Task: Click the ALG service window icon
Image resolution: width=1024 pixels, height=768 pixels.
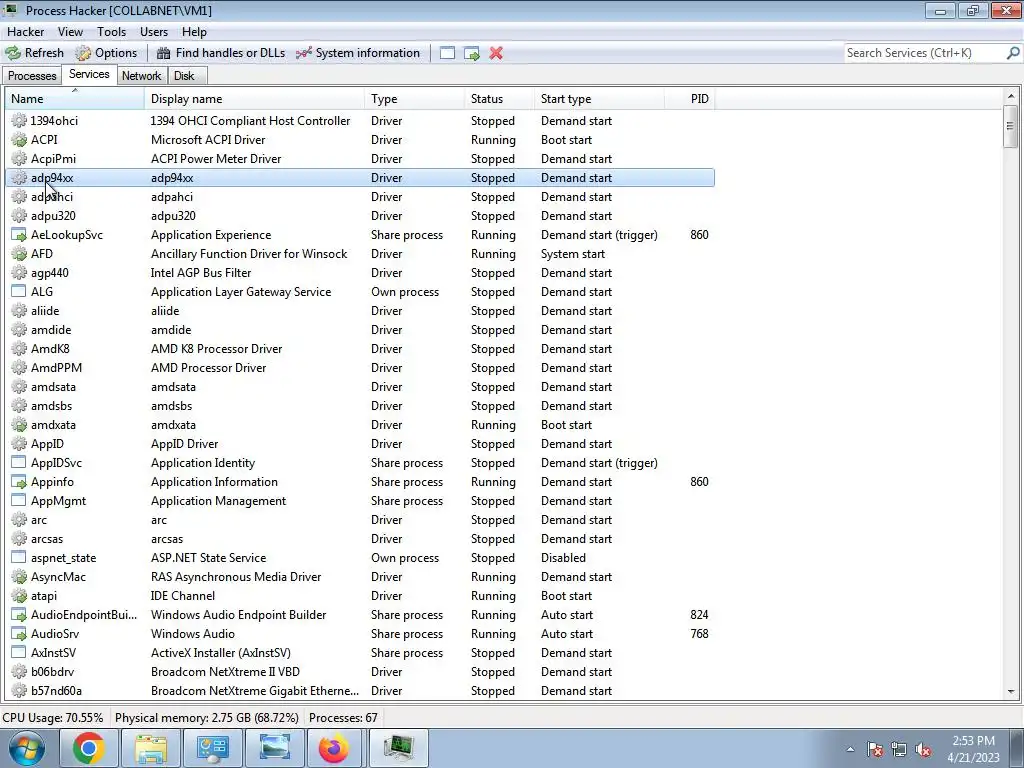Action: [19, 292]
